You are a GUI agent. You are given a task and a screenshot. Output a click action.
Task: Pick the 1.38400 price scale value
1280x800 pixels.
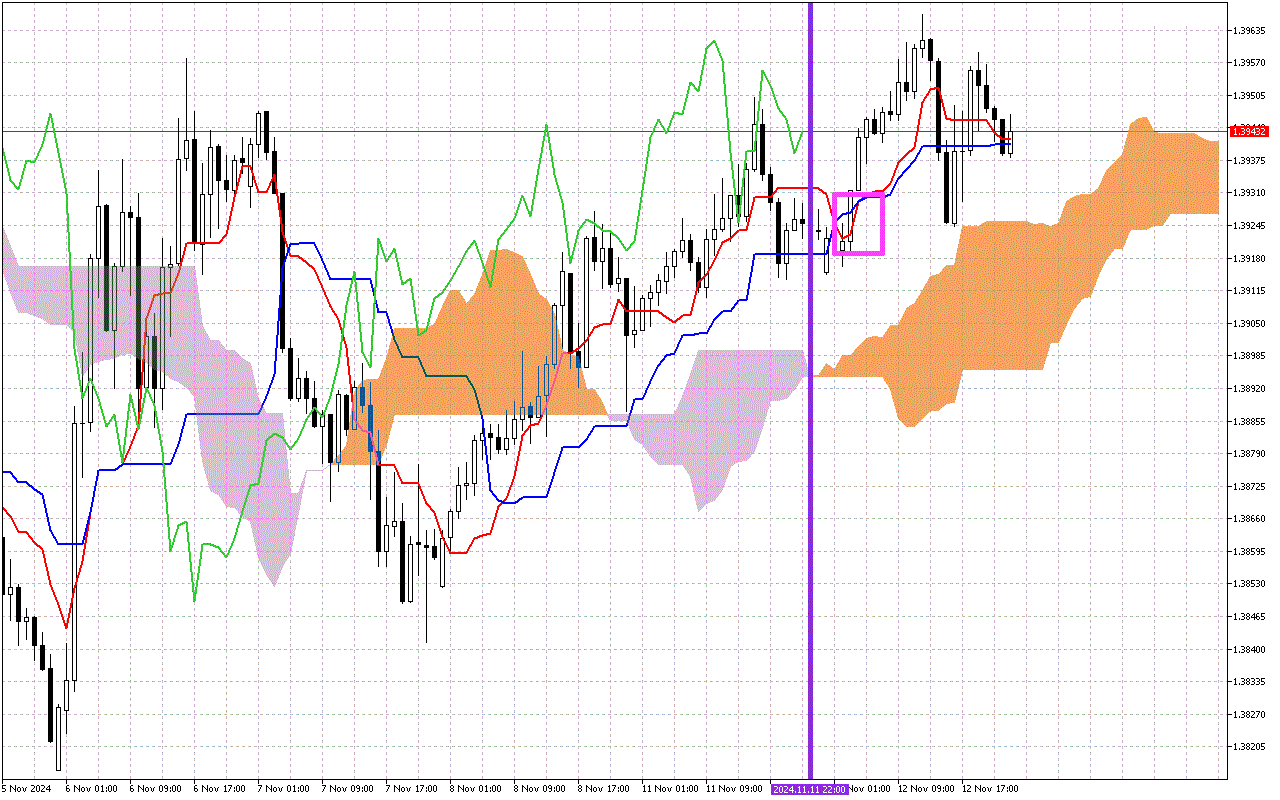(x=1248, y=650)
